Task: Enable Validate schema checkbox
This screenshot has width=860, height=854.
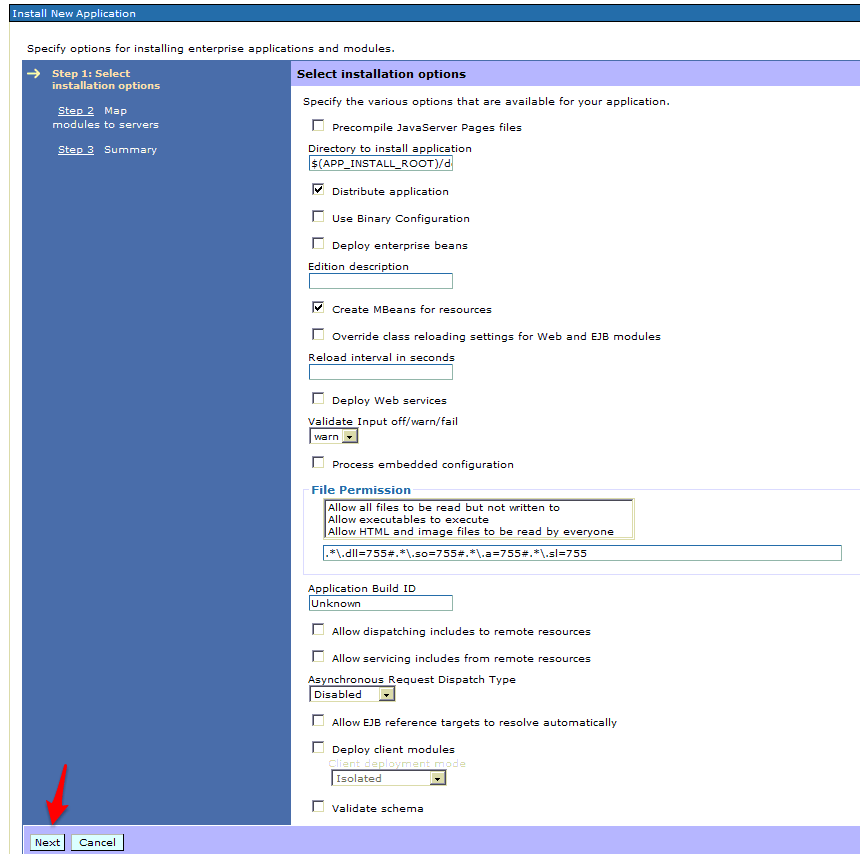Action: click(318, 807)
